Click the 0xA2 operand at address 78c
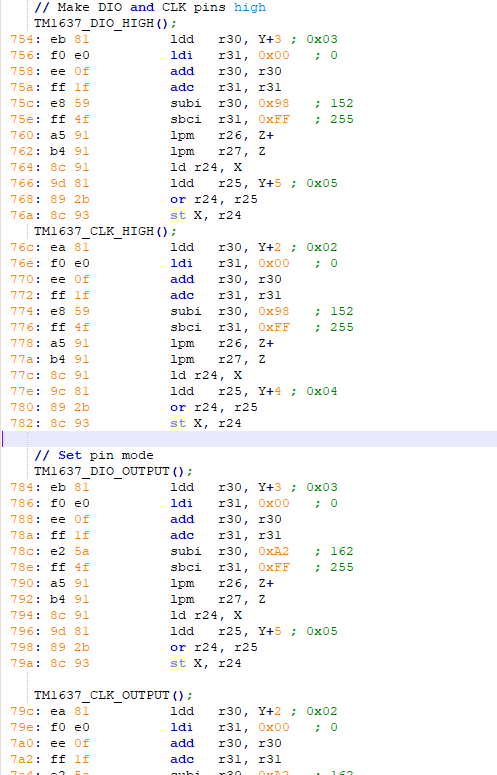497x775 pixels. pyautogui.click(x=274, y=551)
